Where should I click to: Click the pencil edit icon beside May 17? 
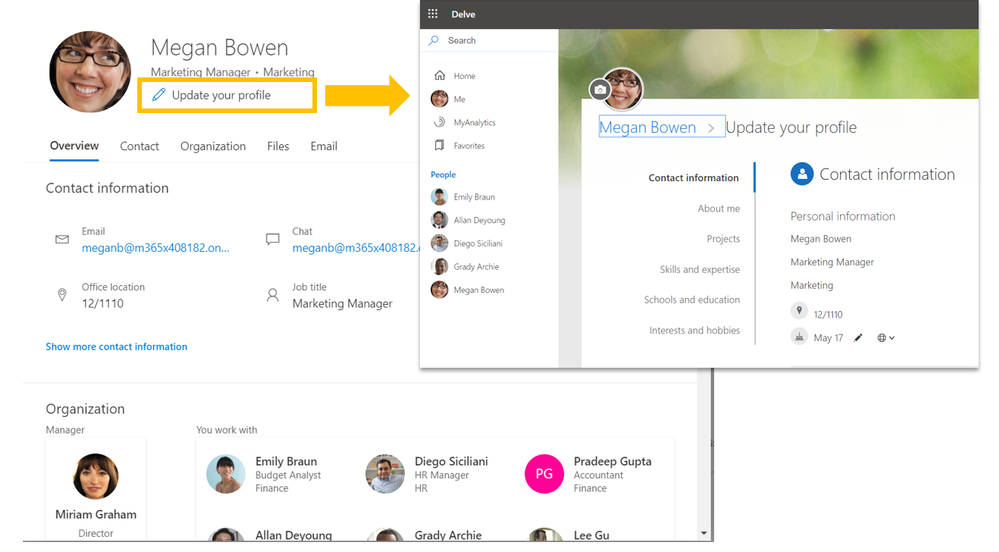point(858,338)
